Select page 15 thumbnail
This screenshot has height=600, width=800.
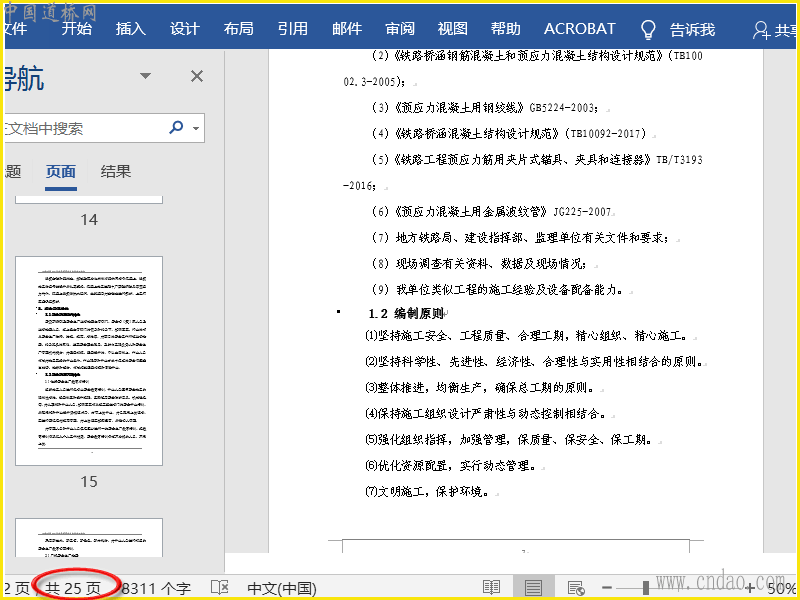click(89, 360)
